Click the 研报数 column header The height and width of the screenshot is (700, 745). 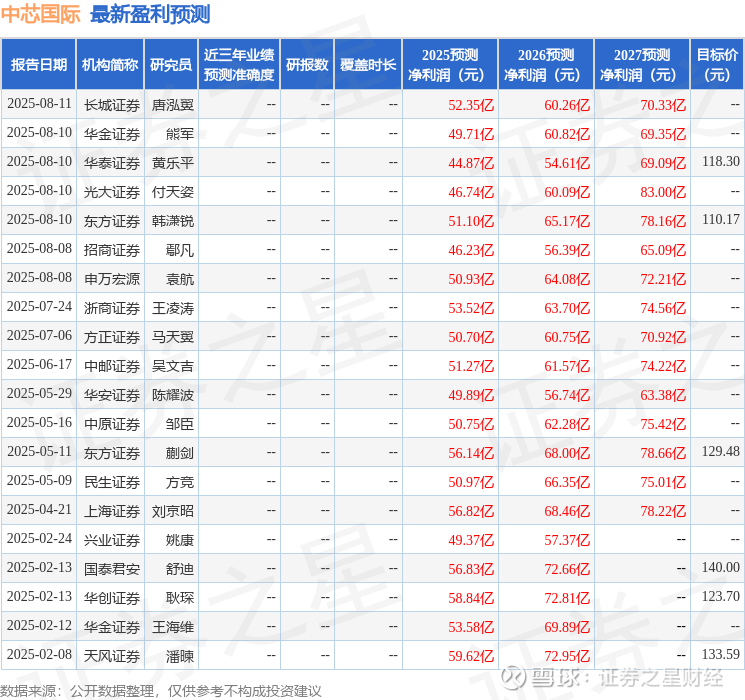click(307, 64)
